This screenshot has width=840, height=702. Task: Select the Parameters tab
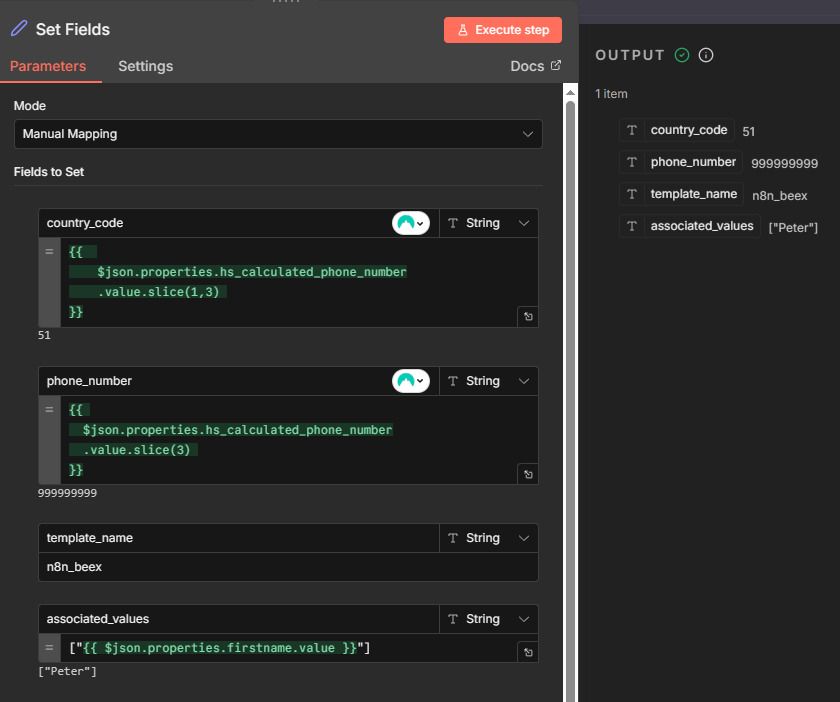(48, 66)
